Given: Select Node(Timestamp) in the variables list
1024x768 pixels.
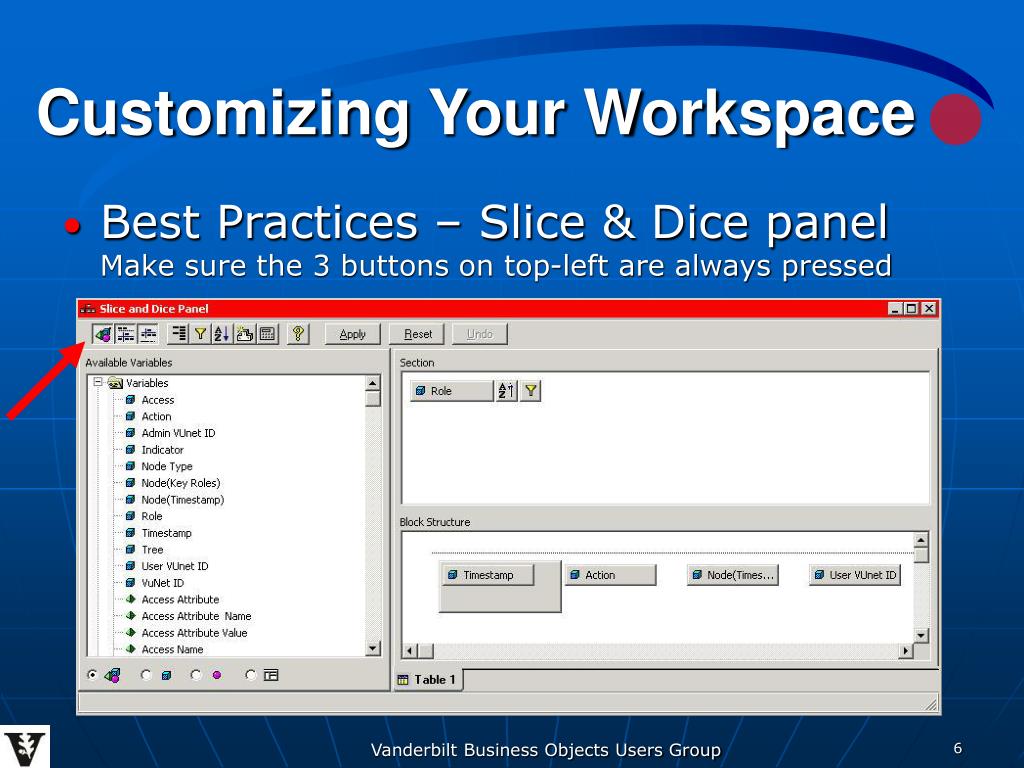Looking at the screenshot, I should click(x=183, y=500).
